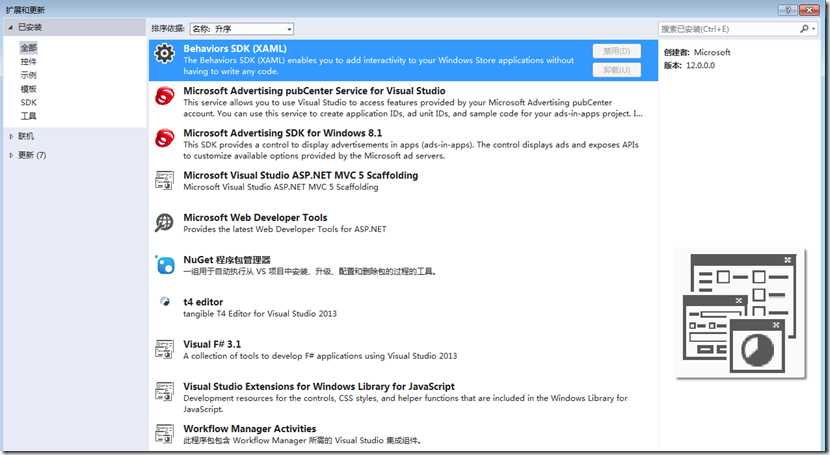Focus the 搜索已安装 search field
The image size is (830, 455).
pyautogui.click(x=728, y=29)
